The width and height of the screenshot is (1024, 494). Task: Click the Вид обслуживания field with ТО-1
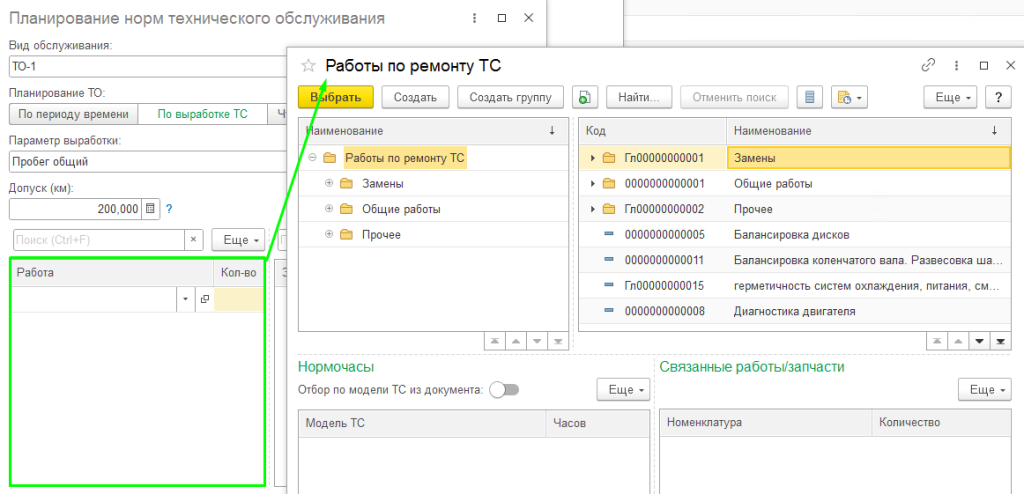click(x=148, y=67)
